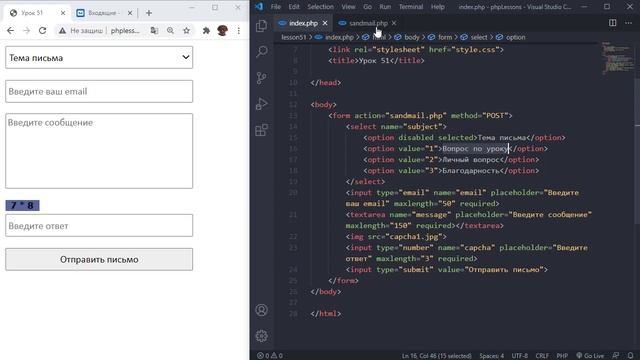
Task: Open Chrome extensions puzzle menu
Action: coord(206,31)
